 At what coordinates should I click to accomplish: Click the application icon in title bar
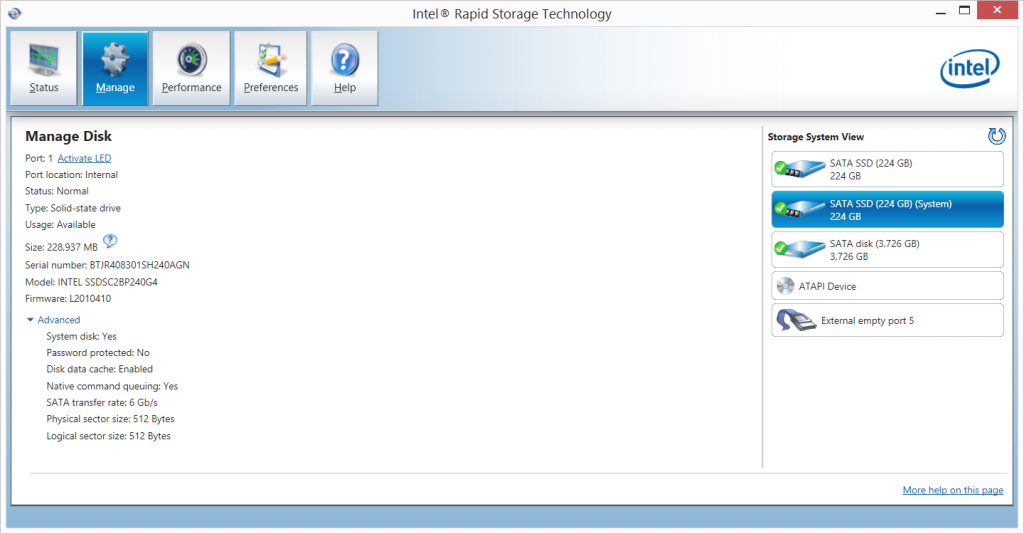tap(12, 13)
